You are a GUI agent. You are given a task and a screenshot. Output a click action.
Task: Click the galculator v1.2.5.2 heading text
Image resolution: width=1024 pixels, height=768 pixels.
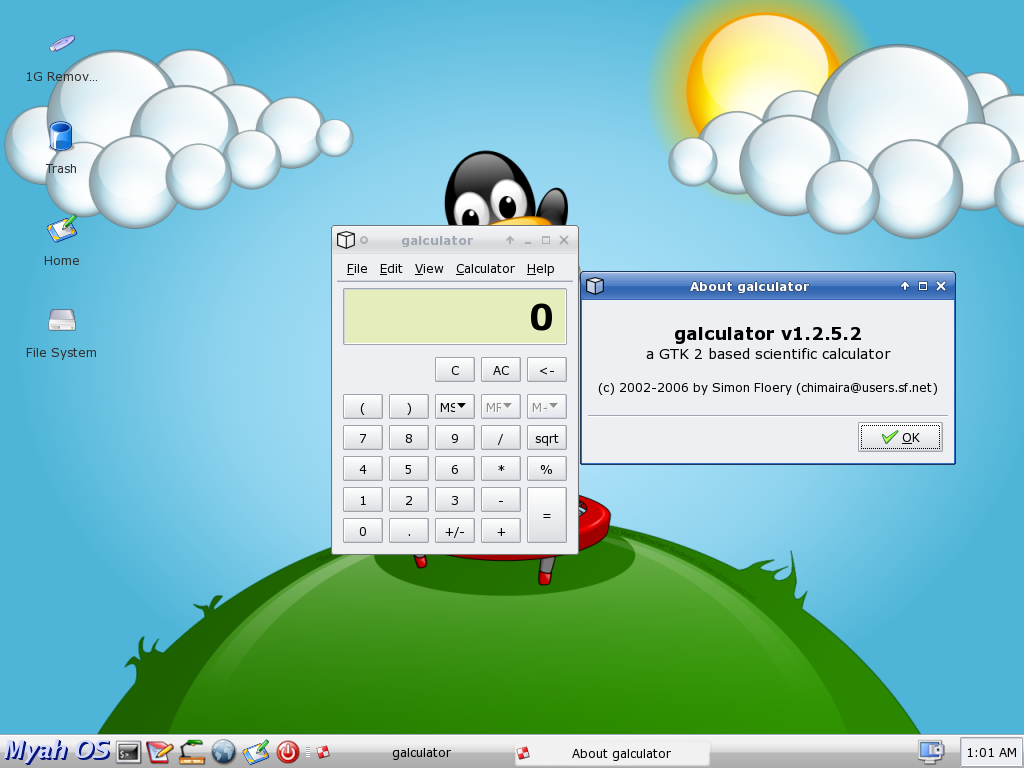tap(767, 334)
